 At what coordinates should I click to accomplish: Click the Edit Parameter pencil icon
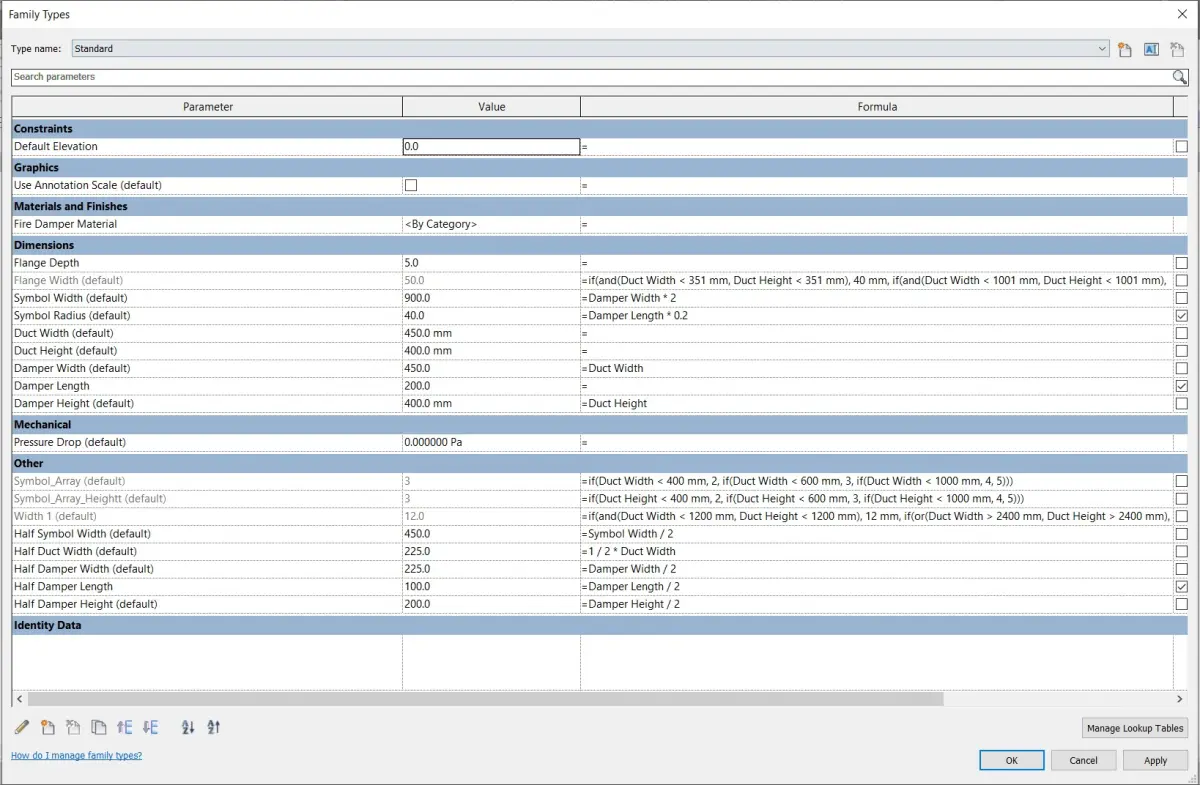[22, 727]
